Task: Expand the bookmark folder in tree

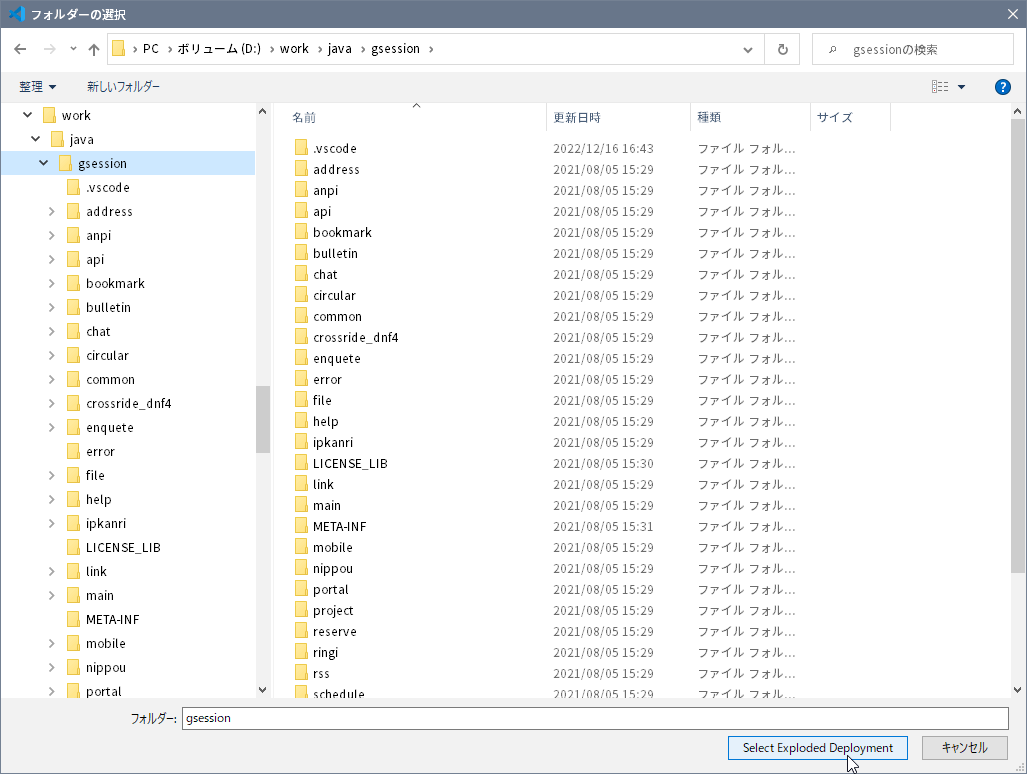Action: coord(52,283)
